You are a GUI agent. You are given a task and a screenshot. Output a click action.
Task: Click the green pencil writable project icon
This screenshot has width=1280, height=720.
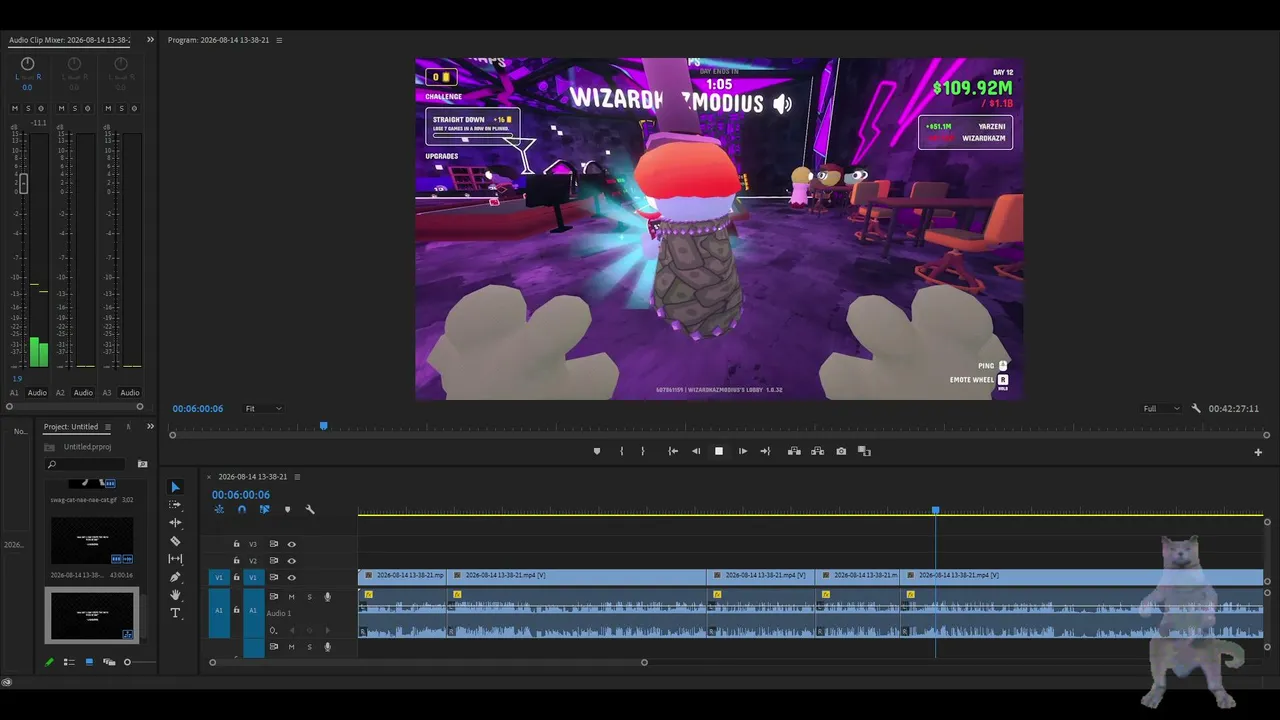(49, 662)
